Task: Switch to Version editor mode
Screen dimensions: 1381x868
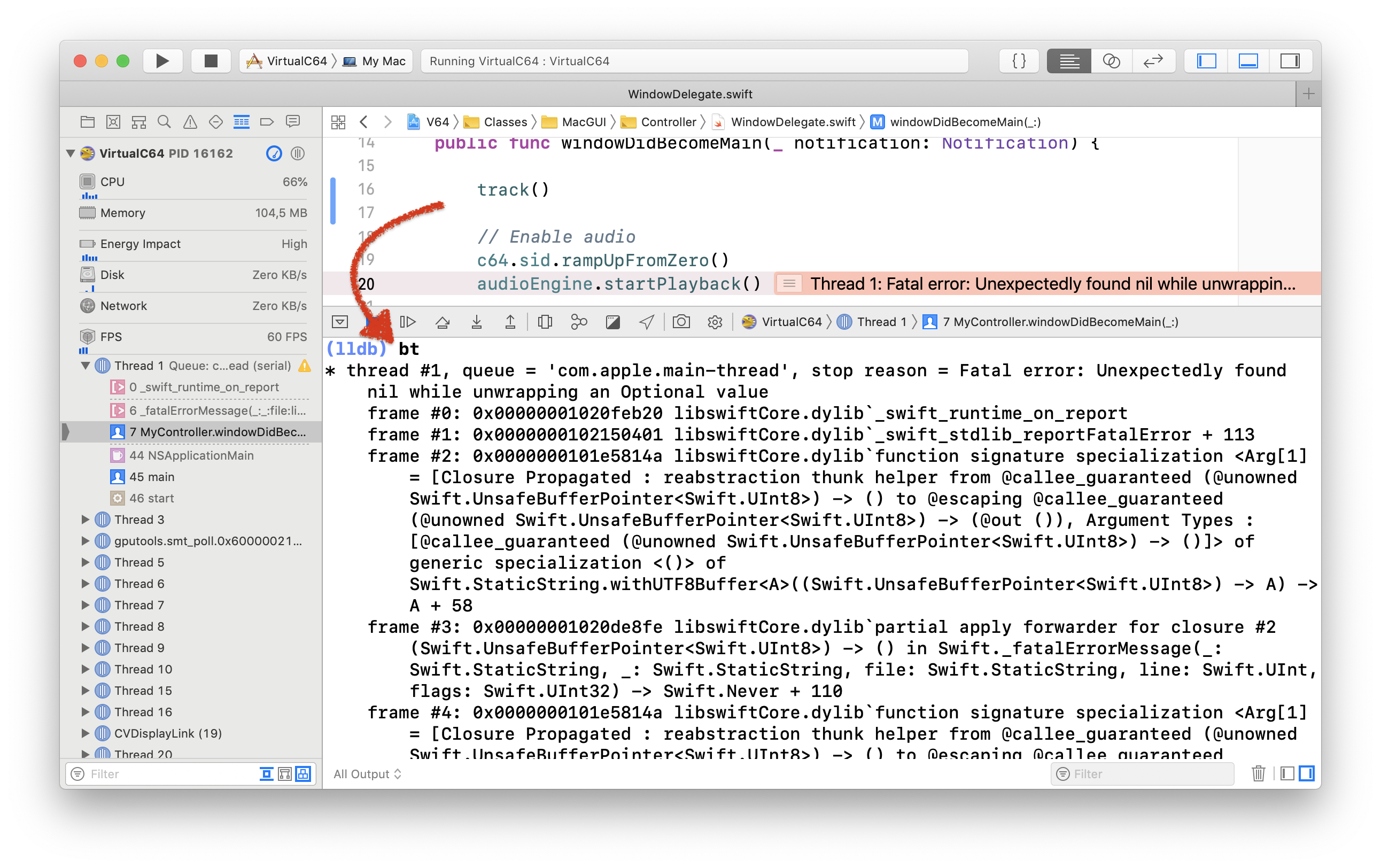Action: [x=1153, y=61]
